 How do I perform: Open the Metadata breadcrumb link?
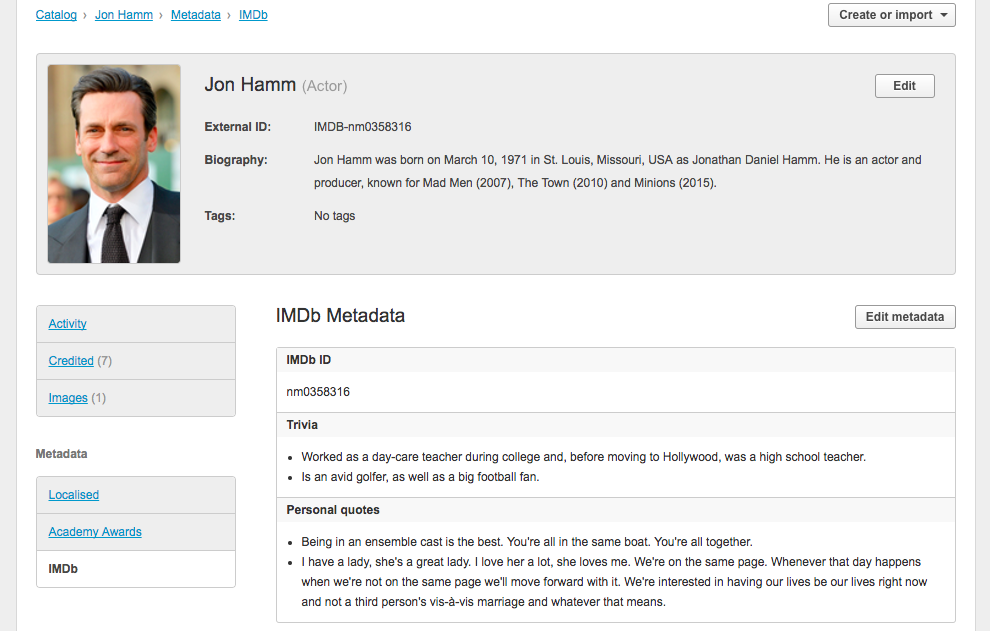pyautogui.click(x=196, y=15)
